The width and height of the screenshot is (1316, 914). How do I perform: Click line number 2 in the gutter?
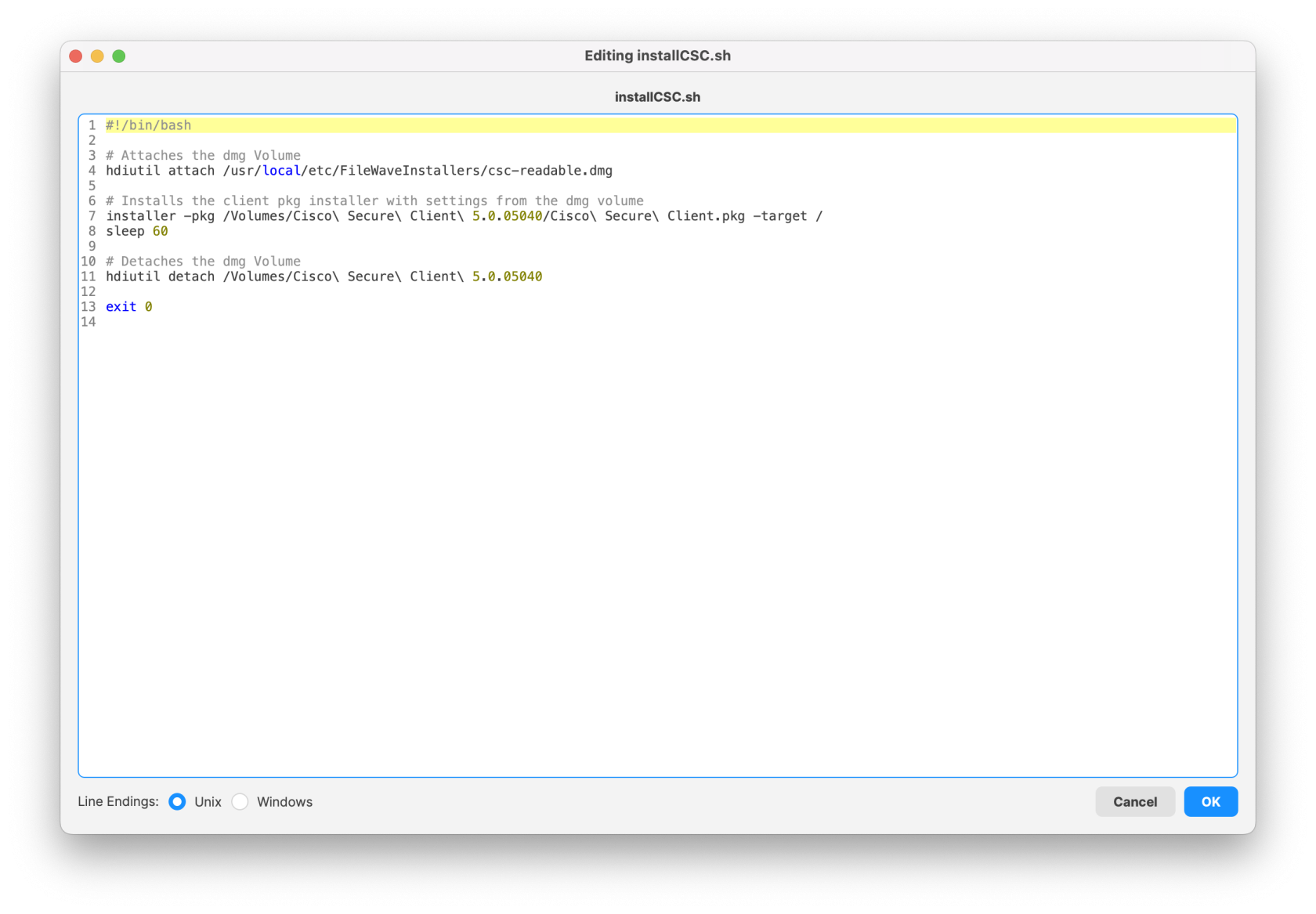92,140
